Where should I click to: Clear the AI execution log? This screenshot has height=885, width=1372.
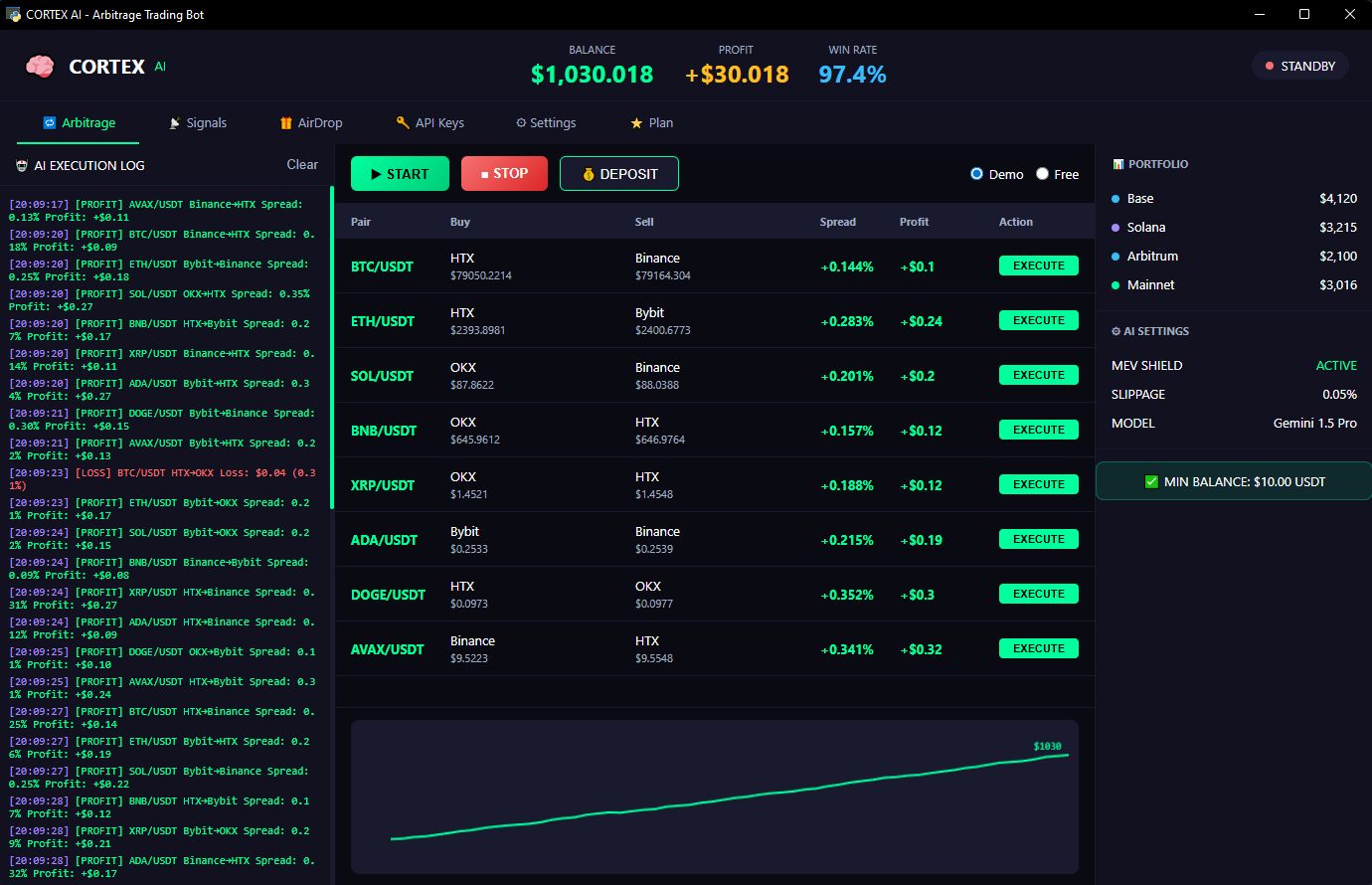click(302, 165)
